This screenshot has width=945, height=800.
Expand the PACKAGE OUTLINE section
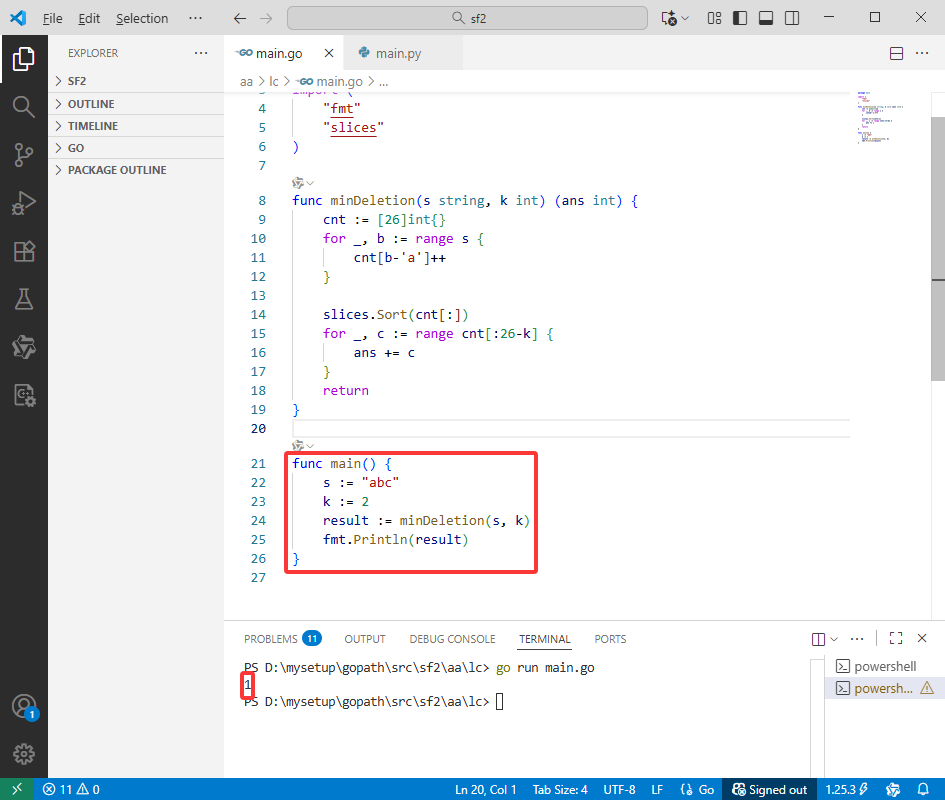[136, 170]
